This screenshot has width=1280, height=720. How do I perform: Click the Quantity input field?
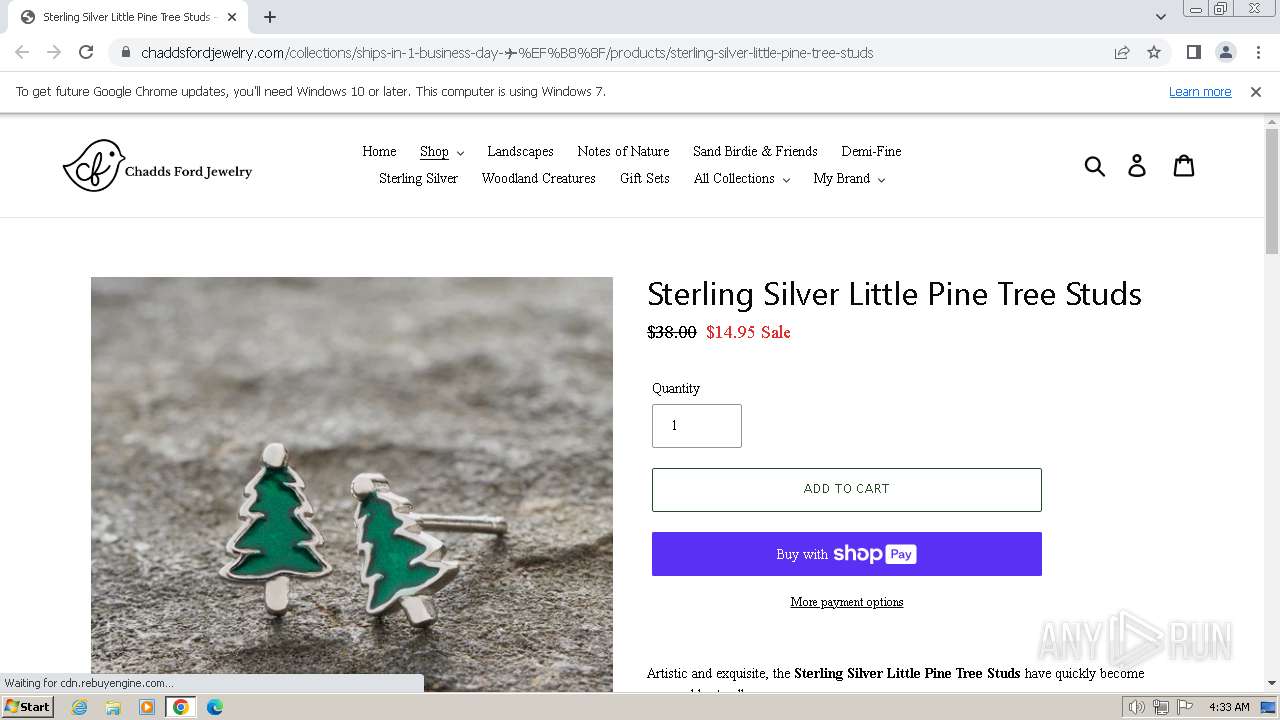(x=696, y=426)
